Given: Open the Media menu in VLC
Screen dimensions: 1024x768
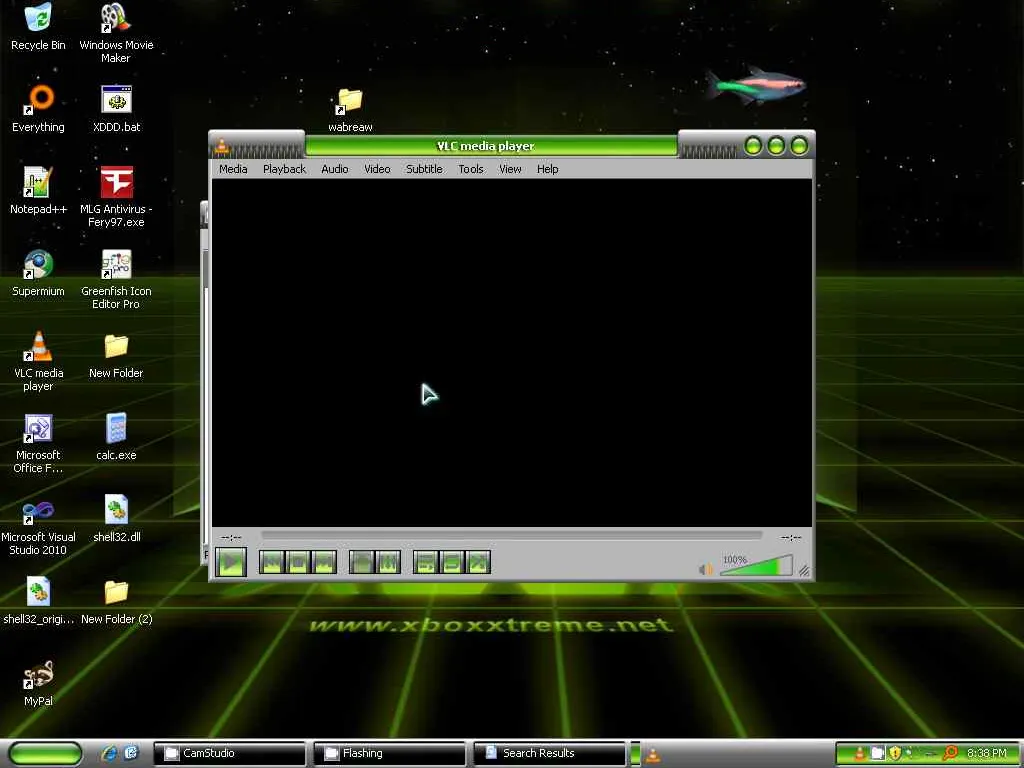Looking at the screenshot, I should point(233,169).
